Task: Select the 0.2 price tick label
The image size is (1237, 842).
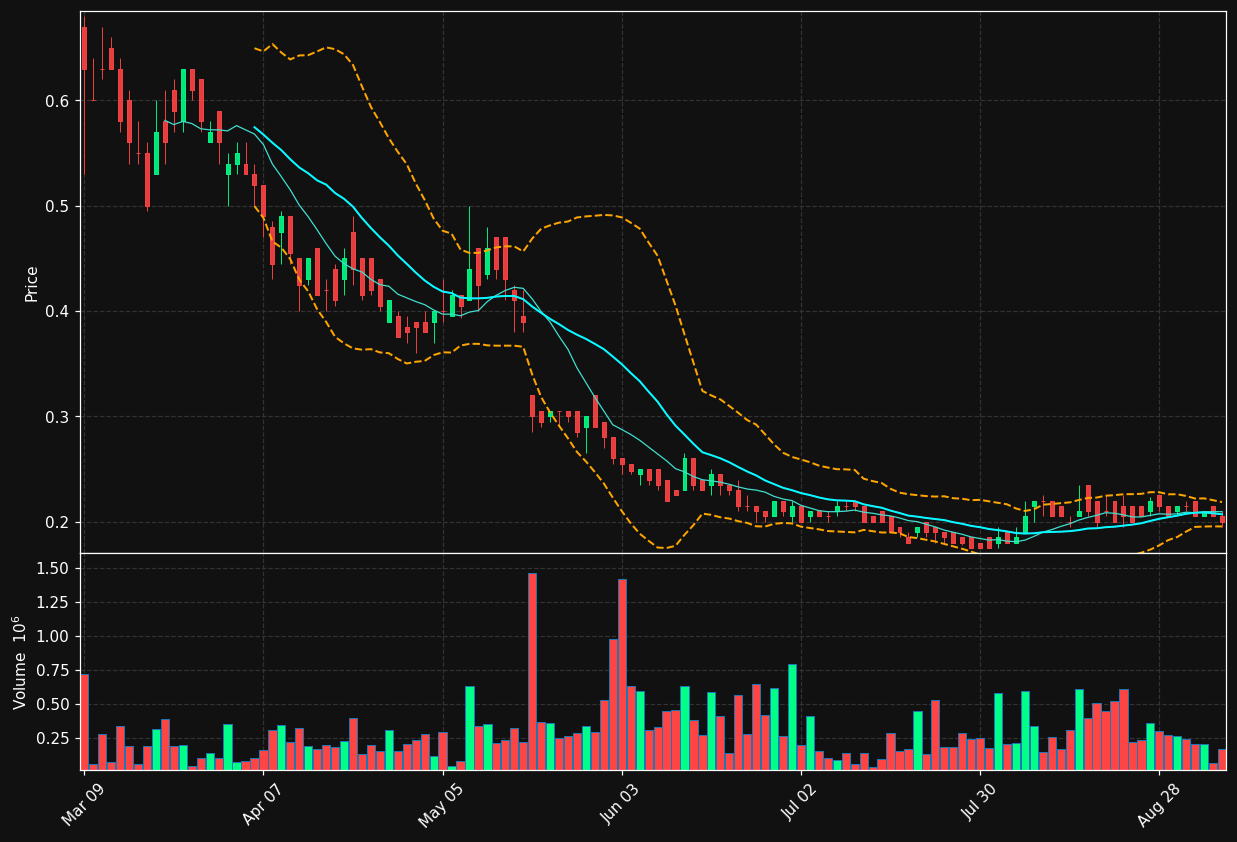Action: click(x=56, y=522)
